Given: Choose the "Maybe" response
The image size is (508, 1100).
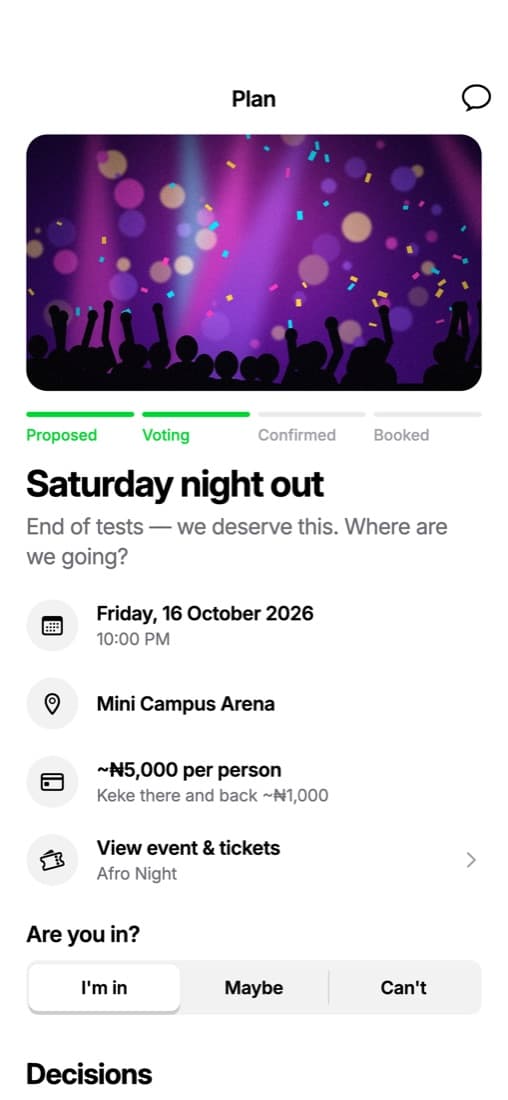Looking at the screenshot, I should pyautogui.click(x=254, y=988).
